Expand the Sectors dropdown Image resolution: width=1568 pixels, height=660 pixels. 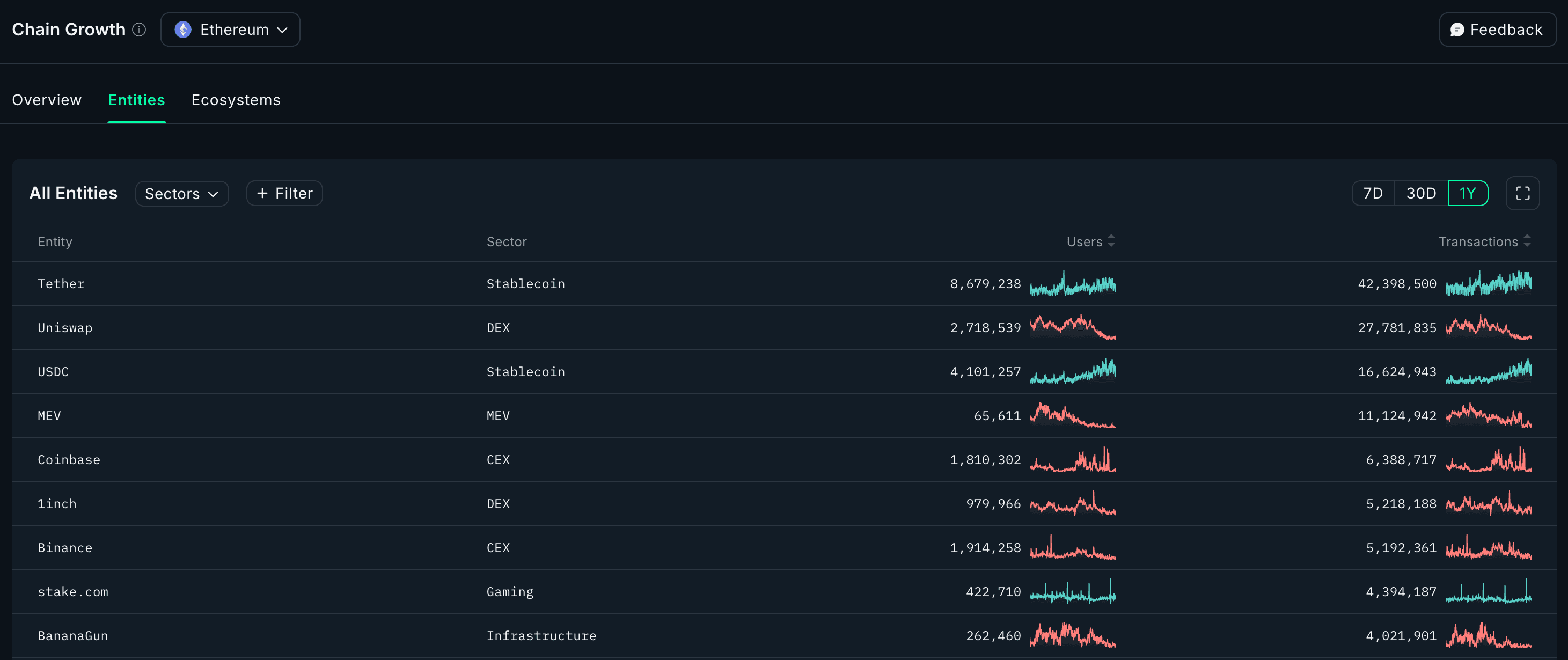pyautogui.click(x=181, y=194)
